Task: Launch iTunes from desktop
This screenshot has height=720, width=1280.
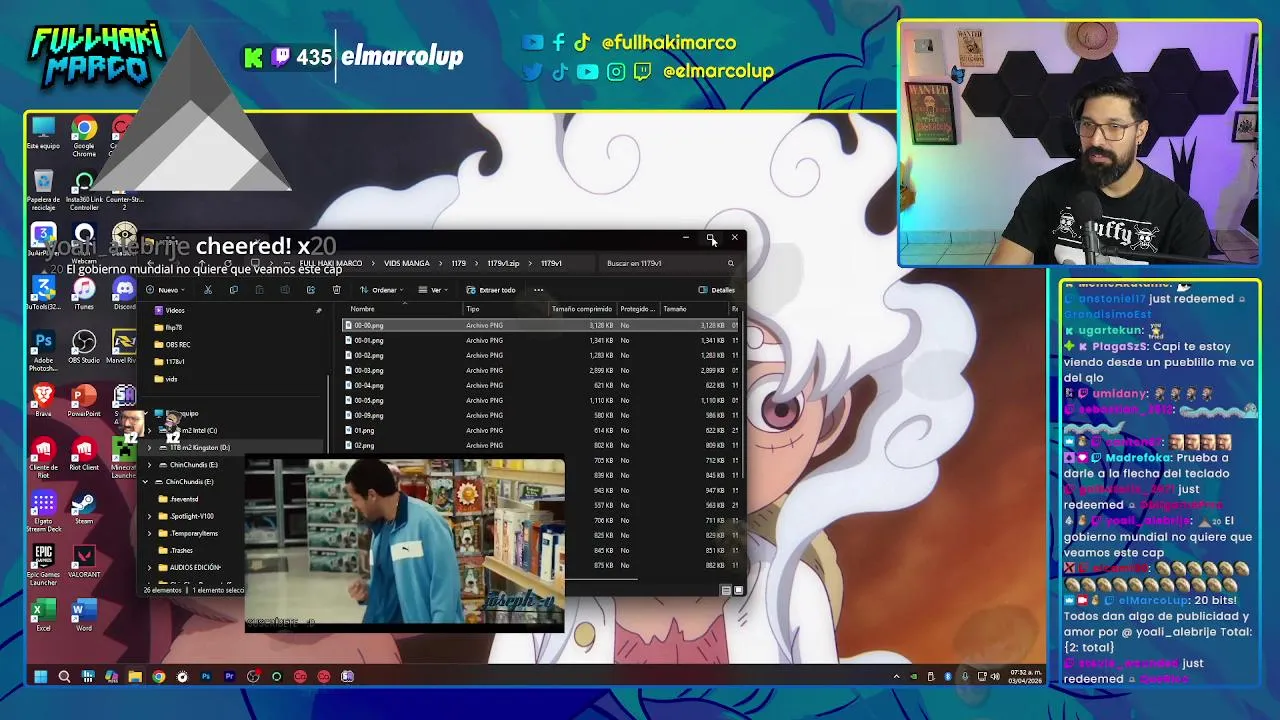Action: coord(84,294)
